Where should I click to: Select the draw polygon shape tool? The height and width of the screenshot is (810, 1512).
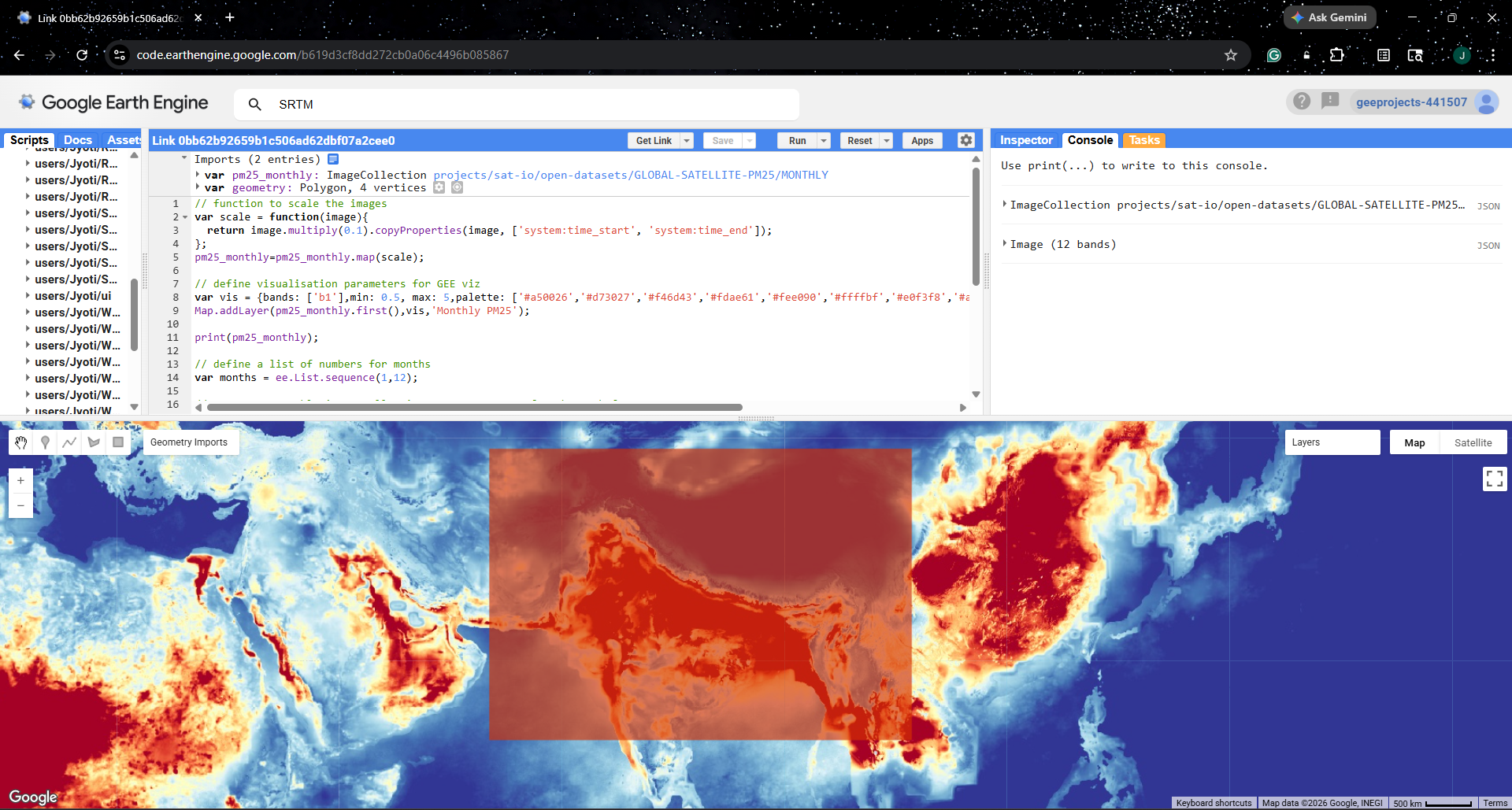coord(94,442)
